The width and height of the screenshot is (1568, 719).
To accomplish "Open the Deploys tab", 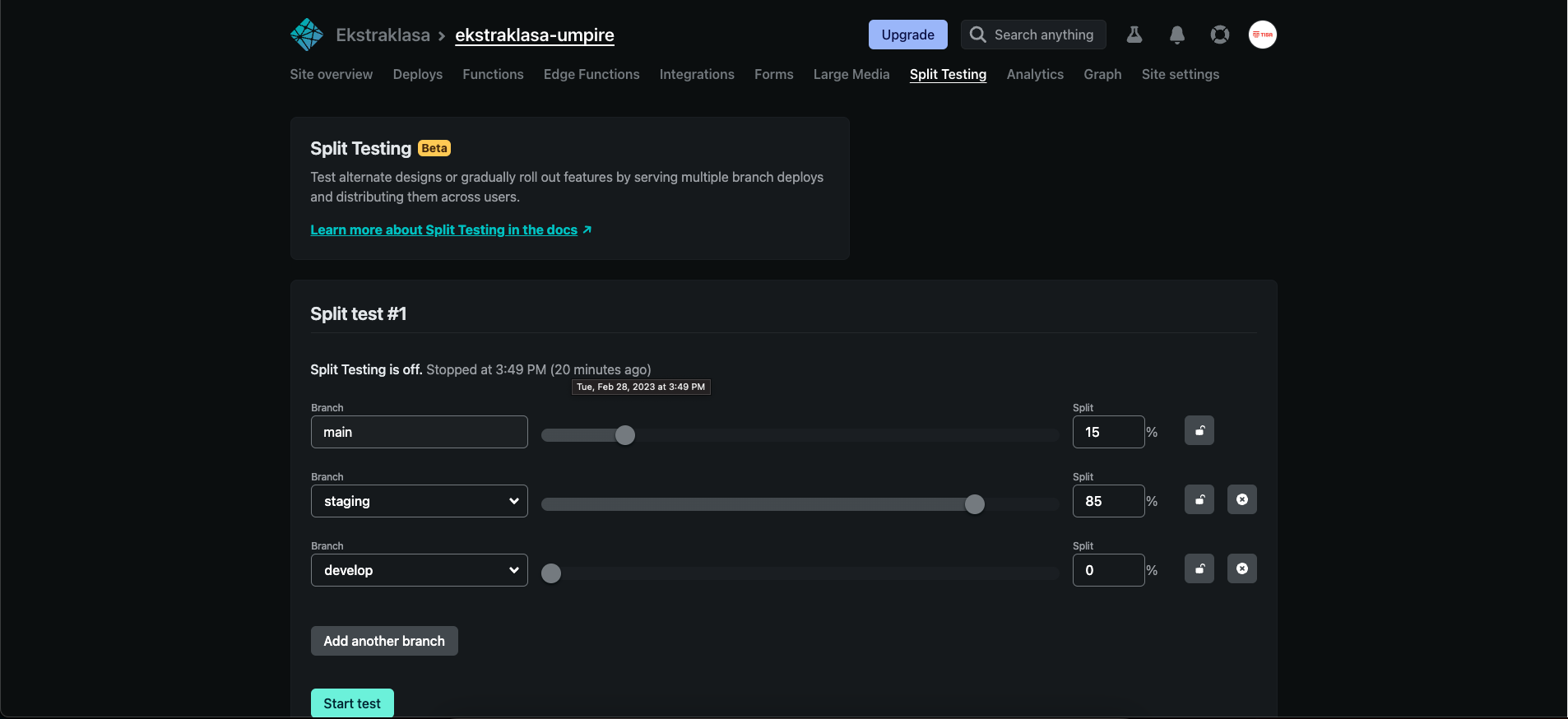I will coord(418,74).
